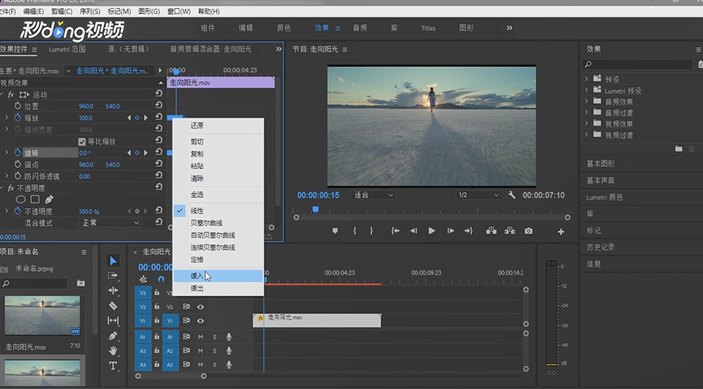Screen dimensions: 703x389
Task: Hide track V2 output with eye icon
Action: pyautogui.click(x=200, y=307)
